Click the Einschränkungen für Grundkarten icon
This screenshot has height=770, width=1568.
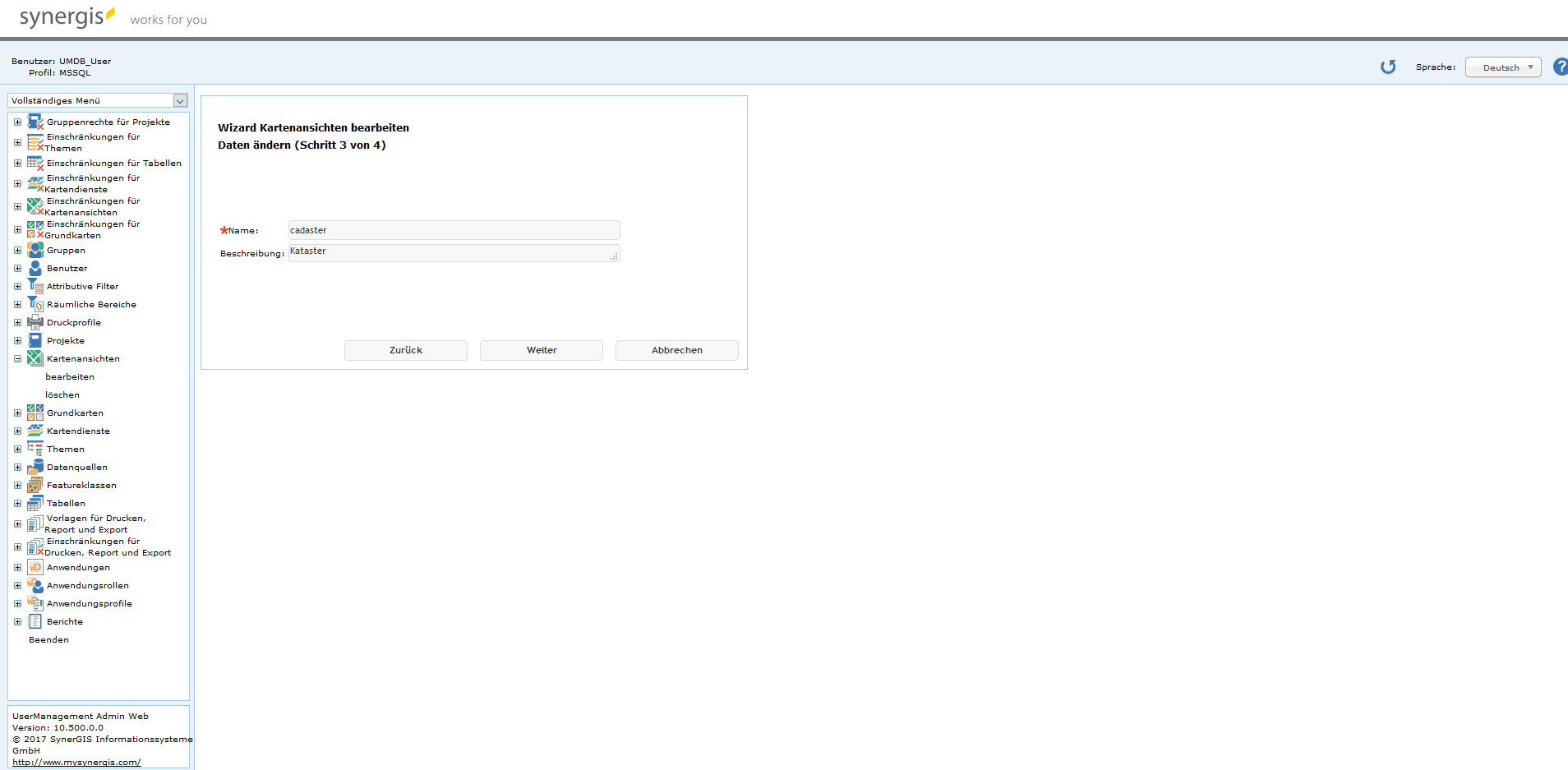(35, 229)
